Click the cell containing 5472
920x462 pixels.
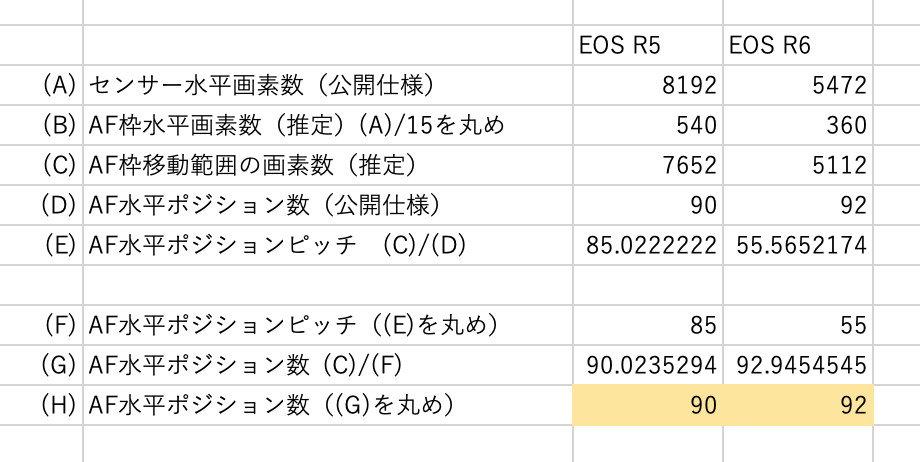797,86
